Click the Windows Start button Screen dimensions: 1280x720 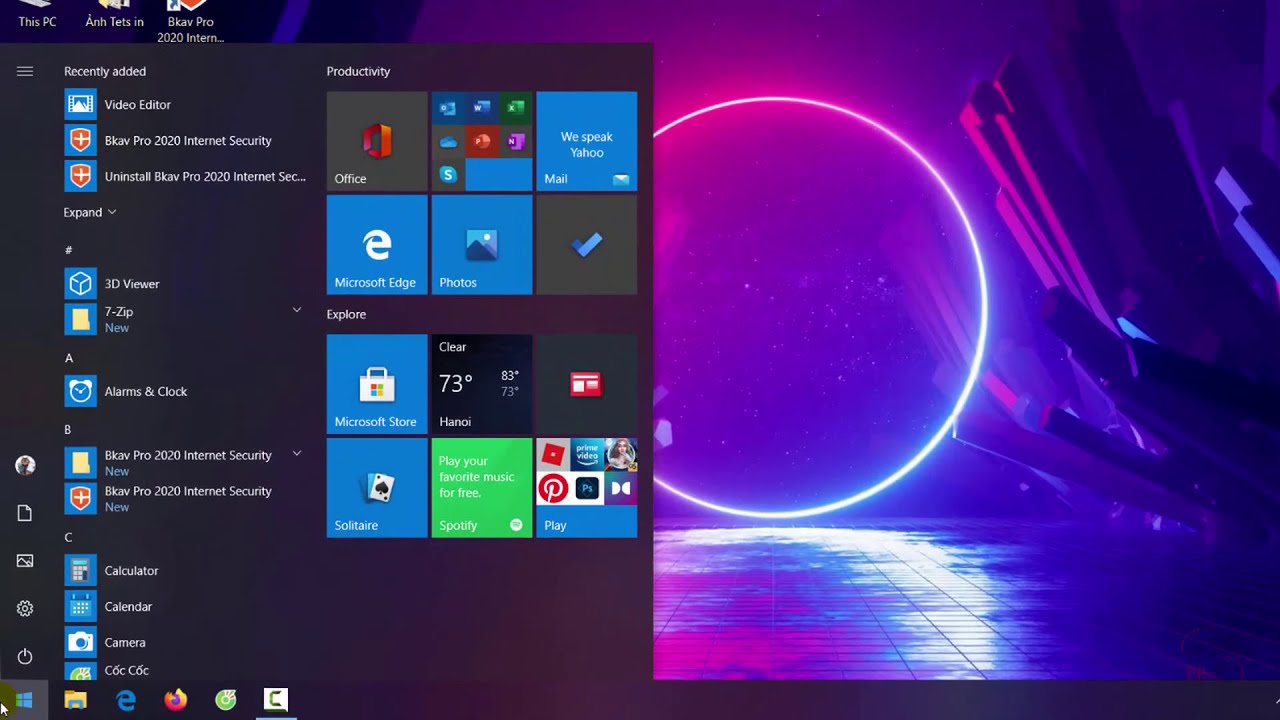coord(24,700)
